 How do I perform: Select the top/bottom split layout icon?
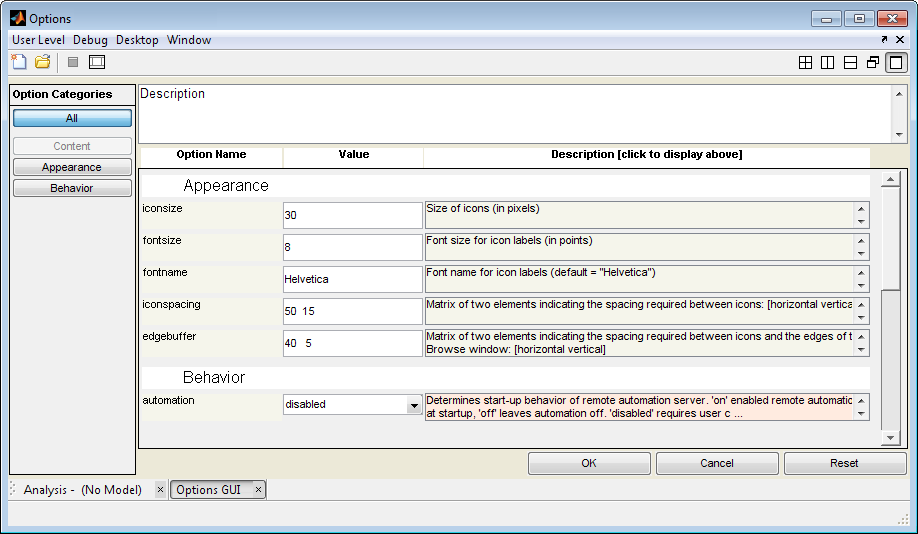pos(850,63)
